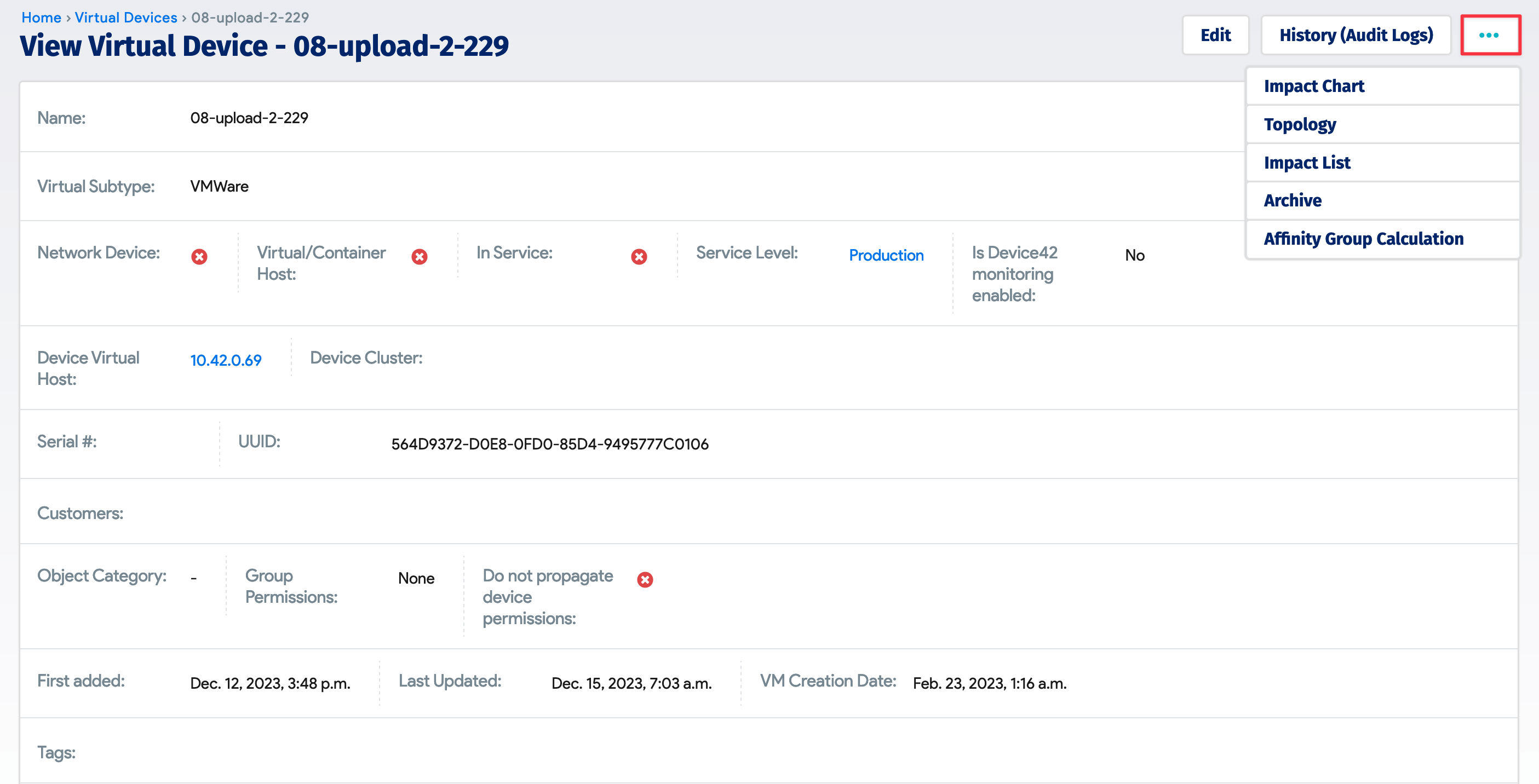Open device virtual host 10.42.0.69
Image resolution: width=1539 pixels, height=784 pixels.
pos(225,360)
